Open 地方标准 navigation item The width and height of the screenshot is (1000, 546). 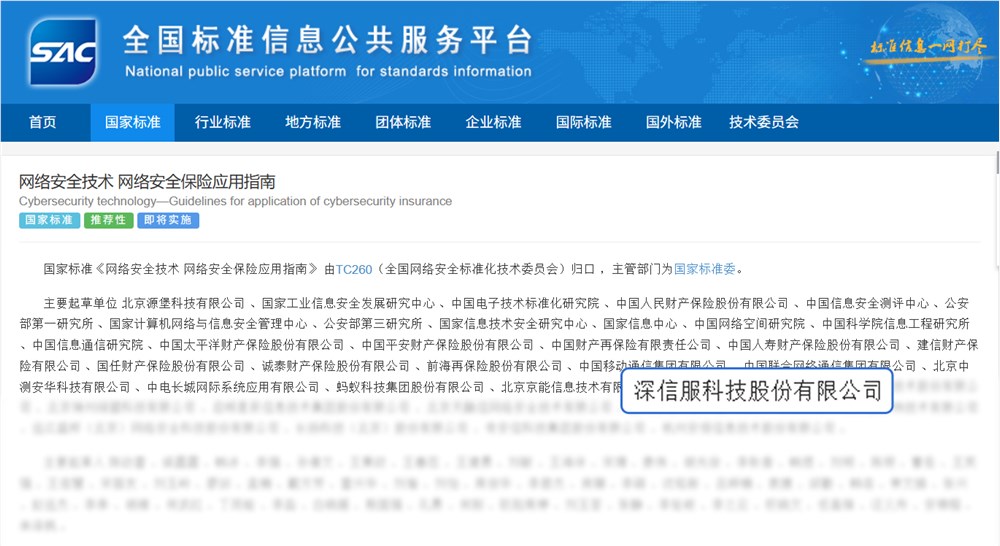point(312,122)
